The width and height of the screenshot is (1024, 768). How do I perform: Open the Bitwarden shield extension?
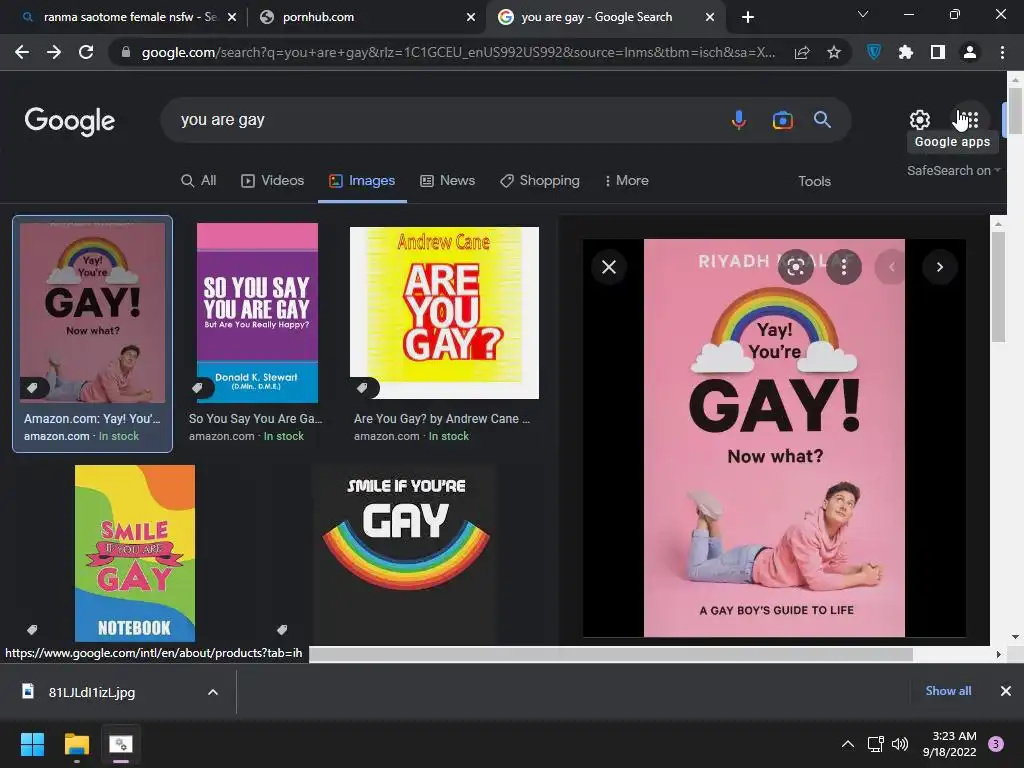[x=874, y=52]
